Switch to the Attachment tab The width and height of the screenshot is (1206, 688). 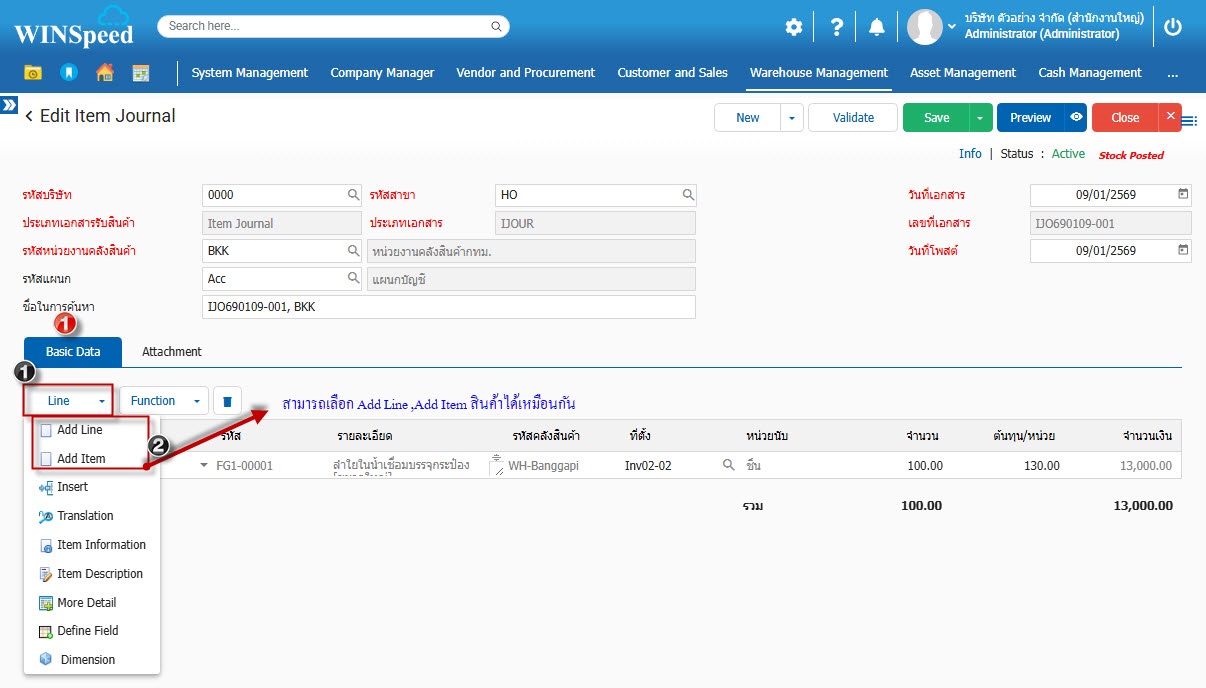[171, 352]
